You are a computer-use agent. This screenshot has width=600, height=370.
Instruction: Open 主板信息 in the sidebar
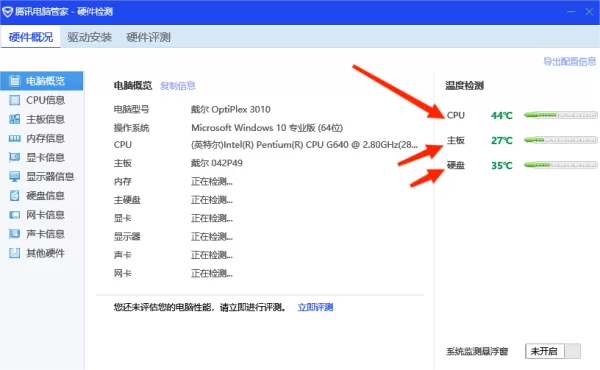[x=41, y=119]
